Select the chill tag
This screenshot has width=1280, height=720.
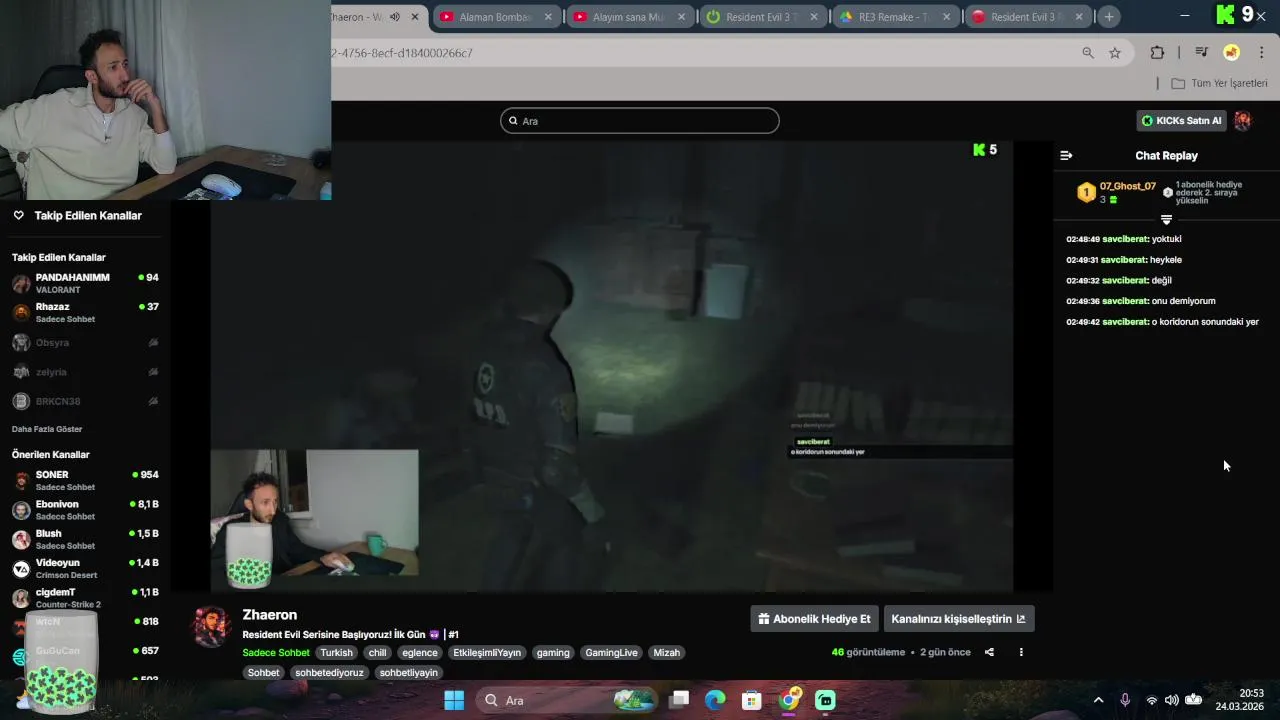pos(377,653)
